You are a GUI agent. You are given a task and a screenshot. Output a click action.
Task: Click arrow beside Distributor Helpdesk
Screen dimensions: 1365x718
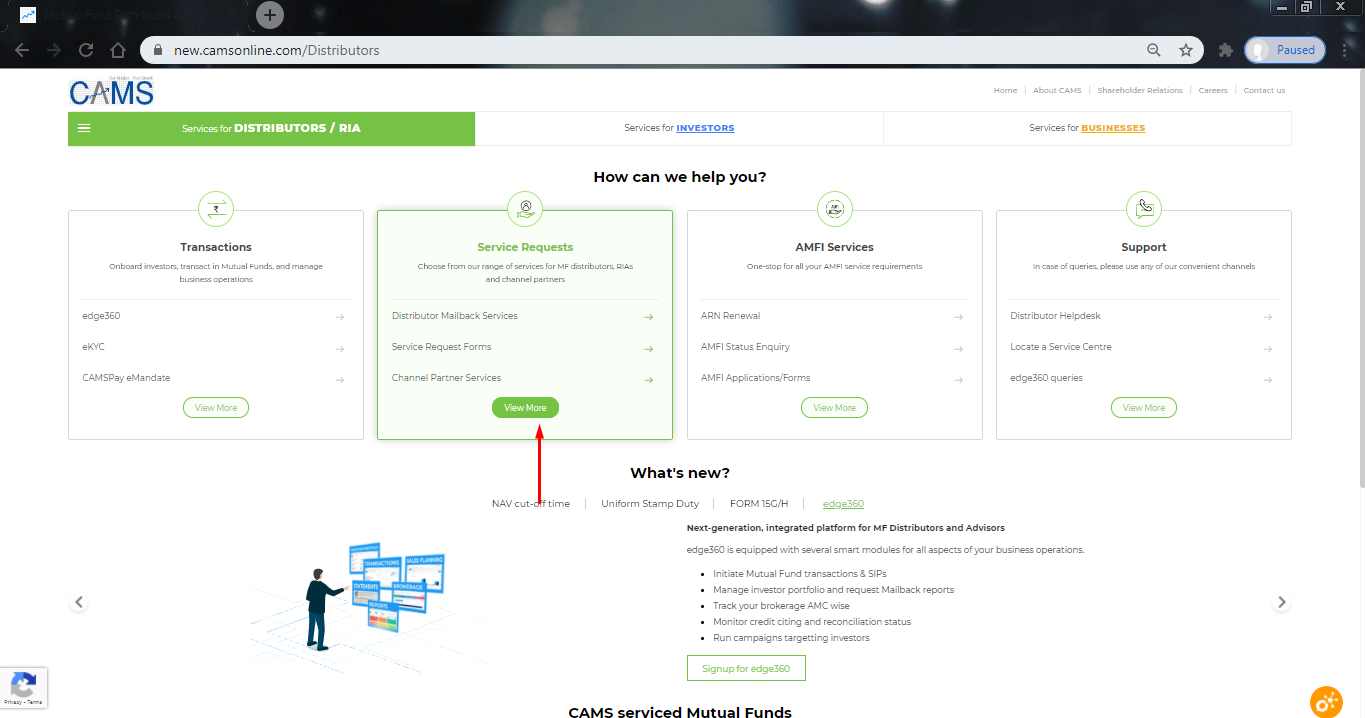click(1268, 317)
